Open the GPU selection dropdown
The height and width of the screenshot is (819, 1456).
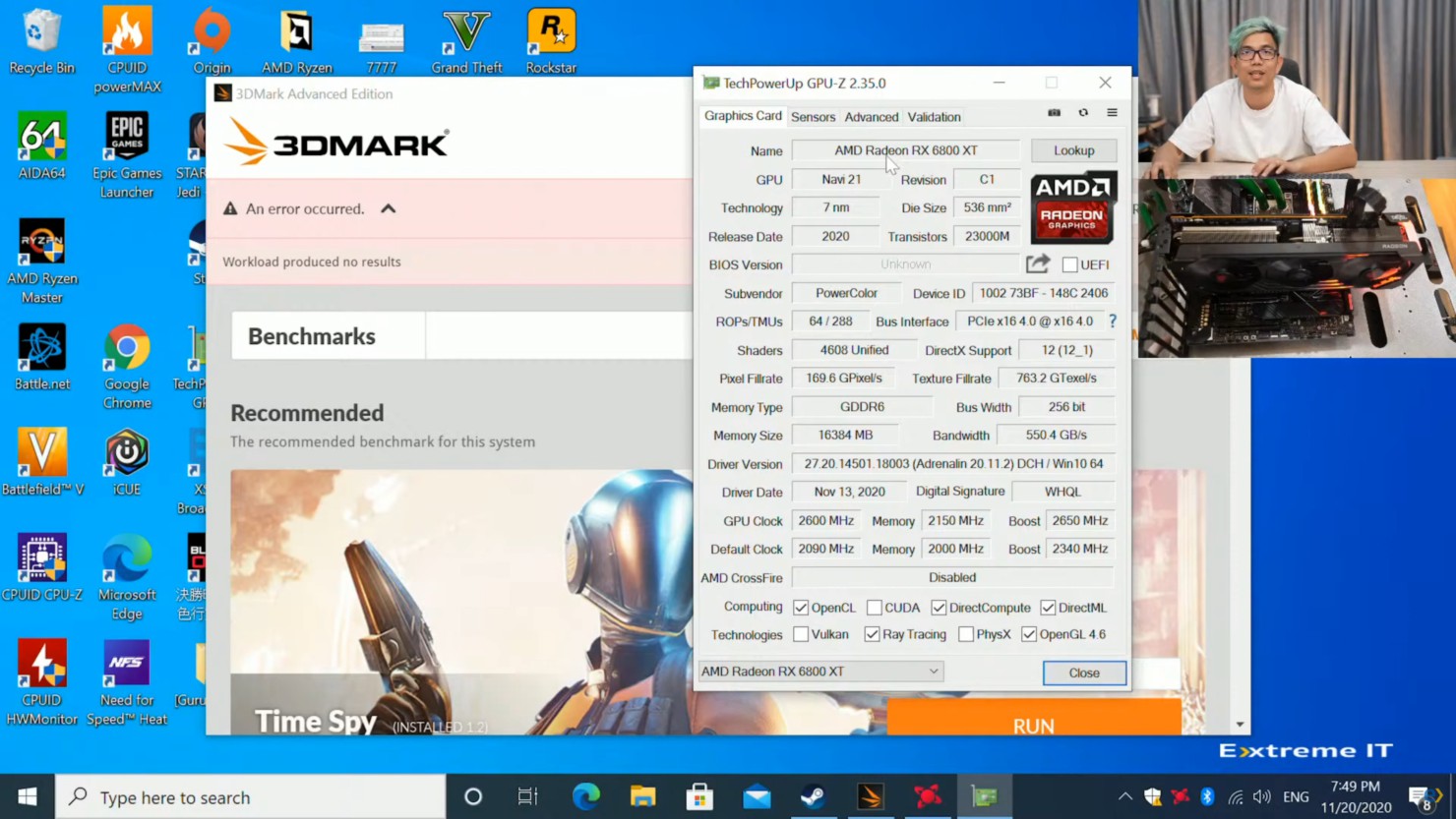point(820,672)
